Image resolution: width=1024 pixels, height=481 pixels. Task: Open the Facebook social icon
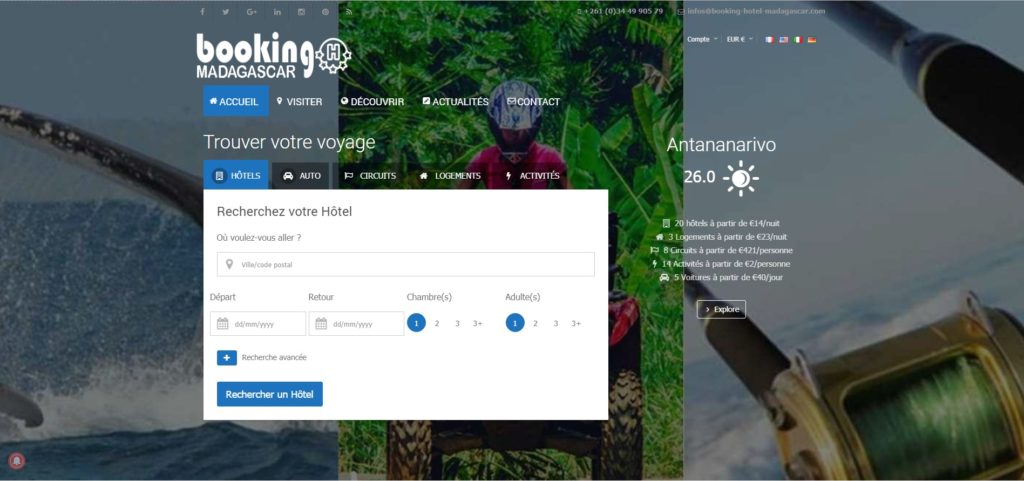pyautogui.click(x=202, y=12)
